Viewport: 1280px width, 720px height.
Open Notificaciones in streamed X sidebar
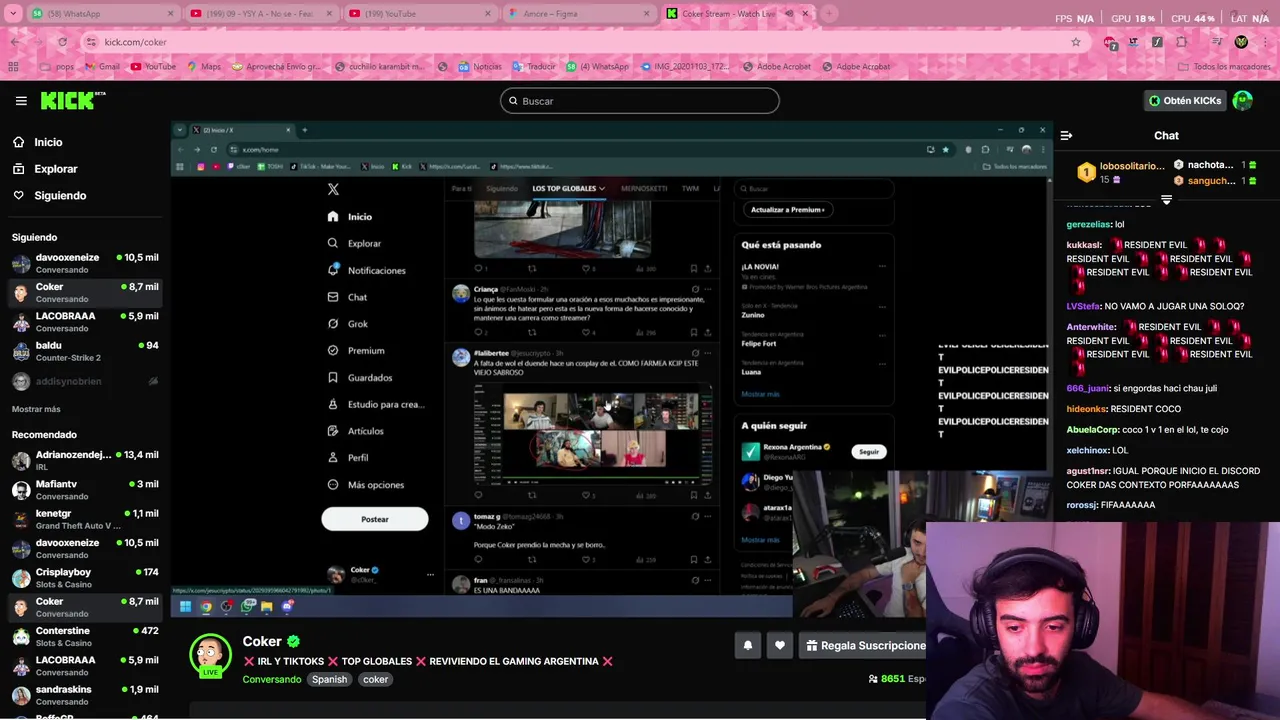[366, 270]
